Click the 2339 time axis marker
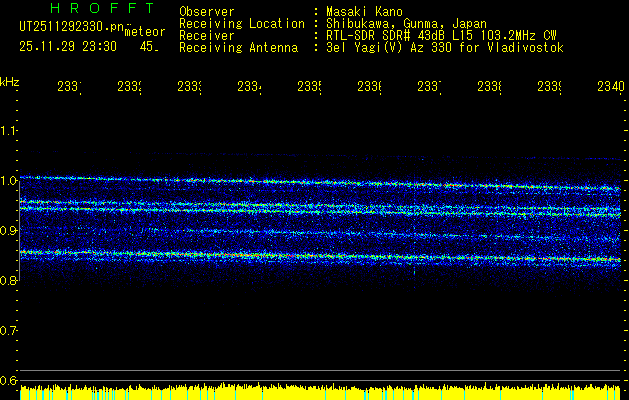This screenshot has width=629, height=400. click(549, 86)
